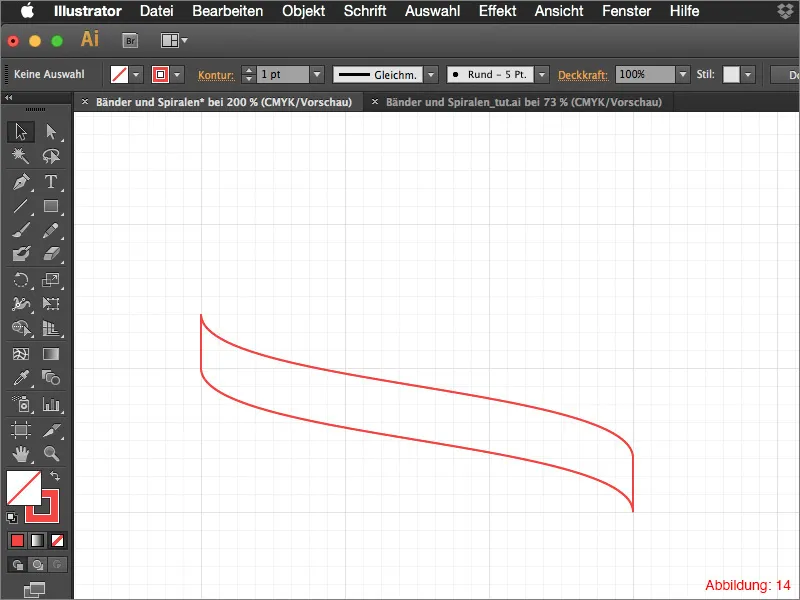Select the Zoom tool

click(51, 454)
